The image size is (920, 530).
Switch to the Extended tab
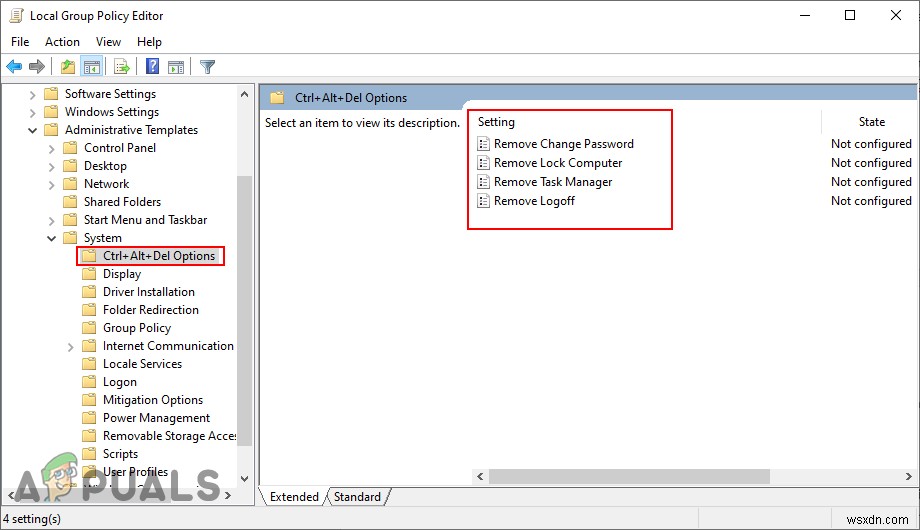pyautogui.click(x=294, y=497)
